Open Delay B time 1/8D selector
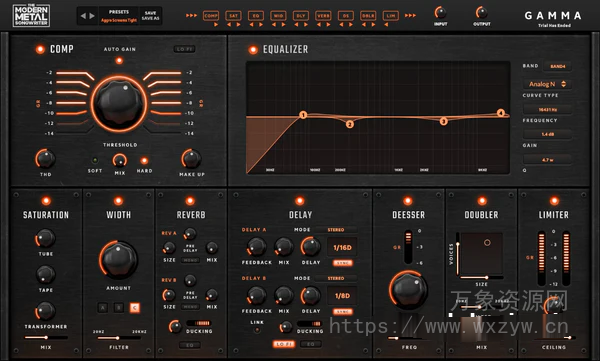The height and width of the screenshot is (361, 600). tap(342, 296)
